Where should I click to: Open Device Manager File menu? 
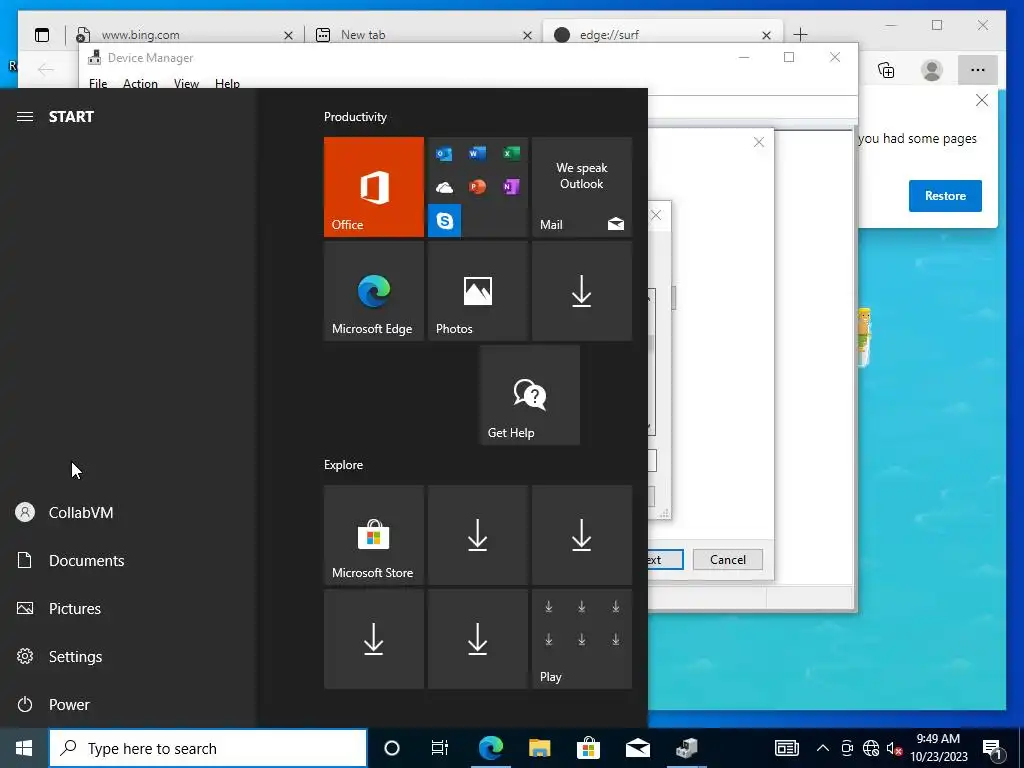(x=98, y=84)
